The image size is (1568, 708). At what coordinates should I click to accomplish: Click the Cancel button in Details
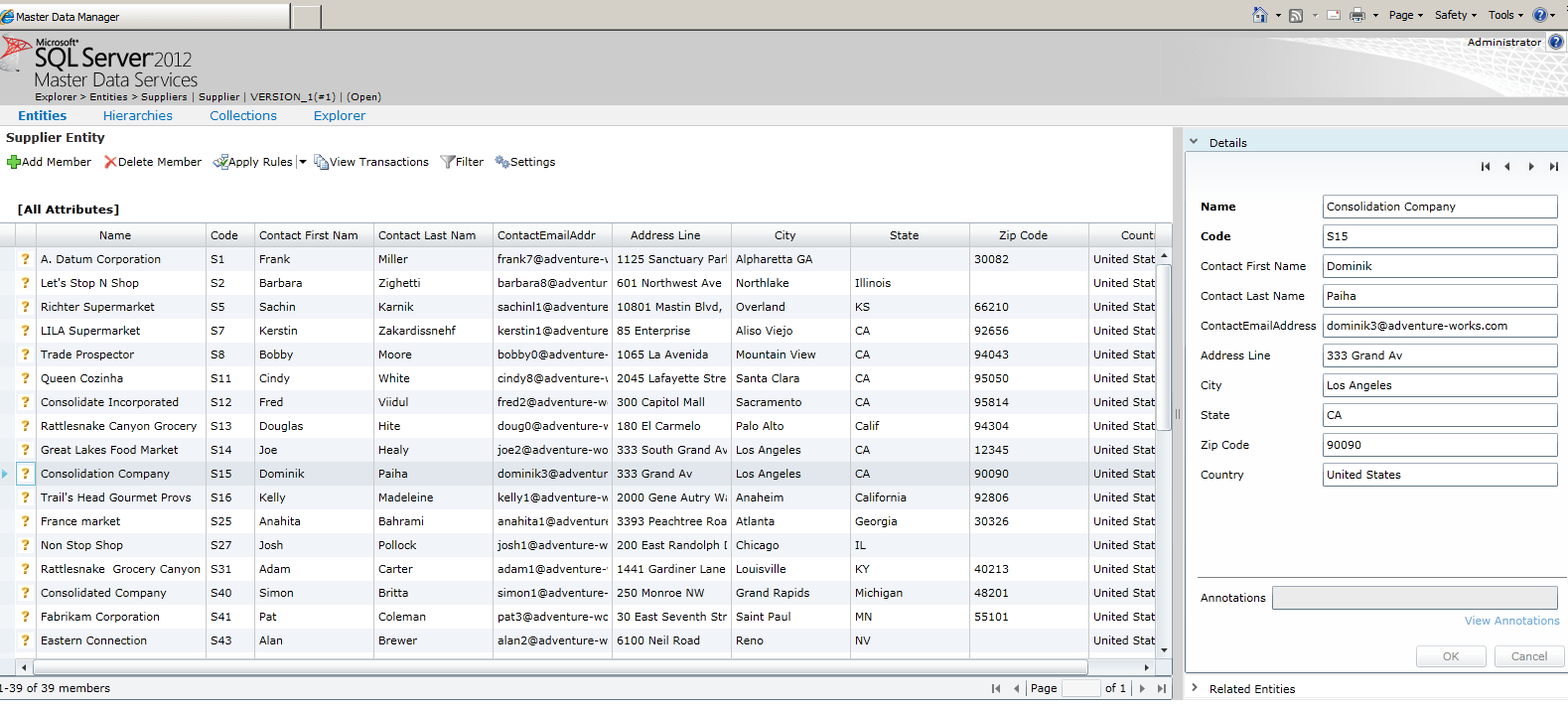[1529, 656]
